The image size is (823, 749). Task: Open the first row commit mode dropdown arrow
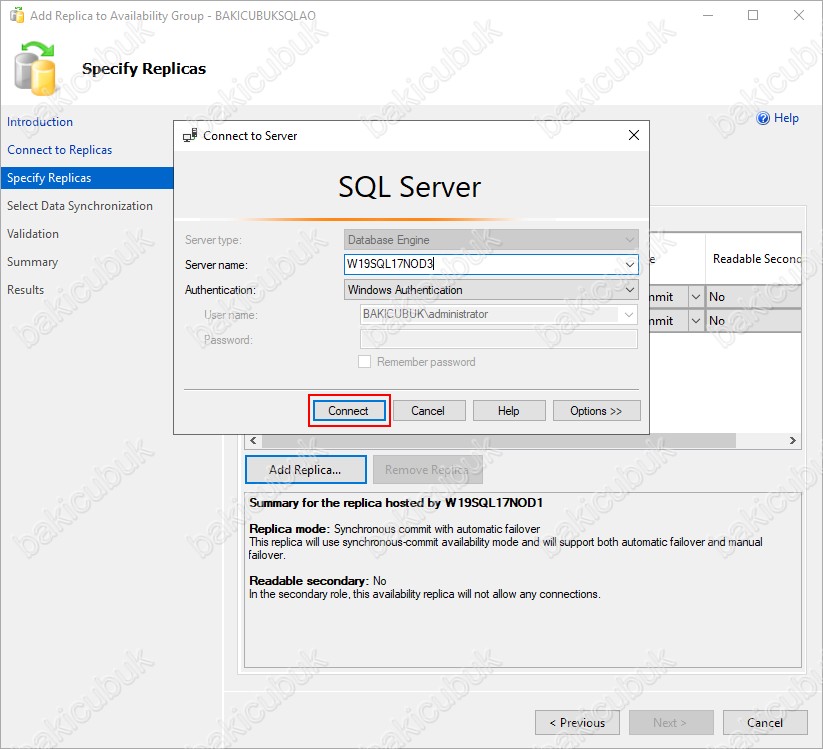[x=695, y=297]
